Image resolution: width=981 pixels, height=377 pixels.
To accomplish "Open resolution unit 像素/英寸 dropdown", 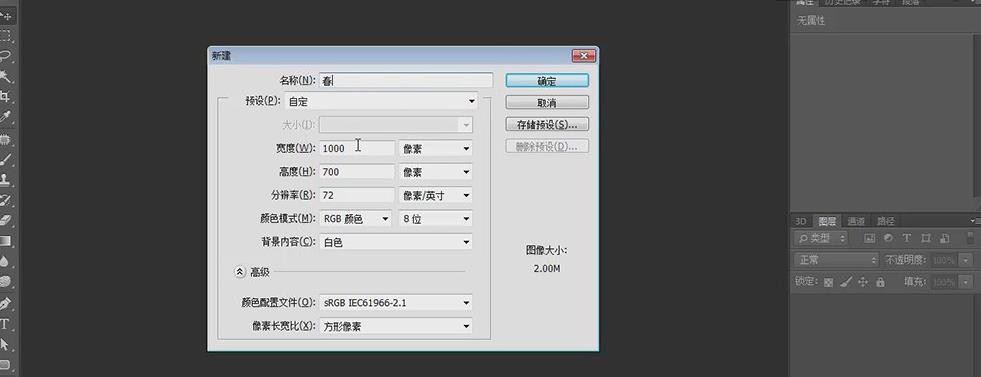I will (x=435, y=196).
